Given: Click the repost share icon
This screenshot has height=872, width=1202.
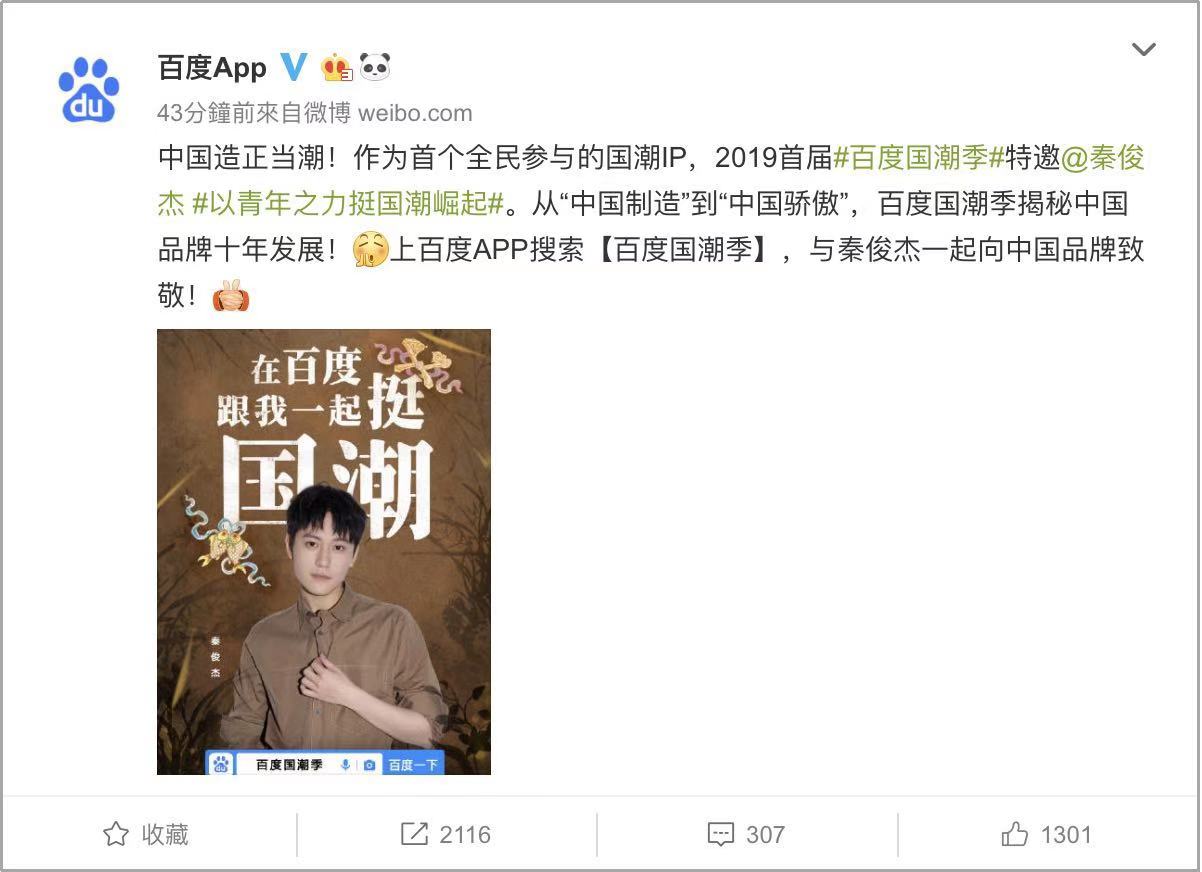Looking at the screenshot, I should point(414,834).
